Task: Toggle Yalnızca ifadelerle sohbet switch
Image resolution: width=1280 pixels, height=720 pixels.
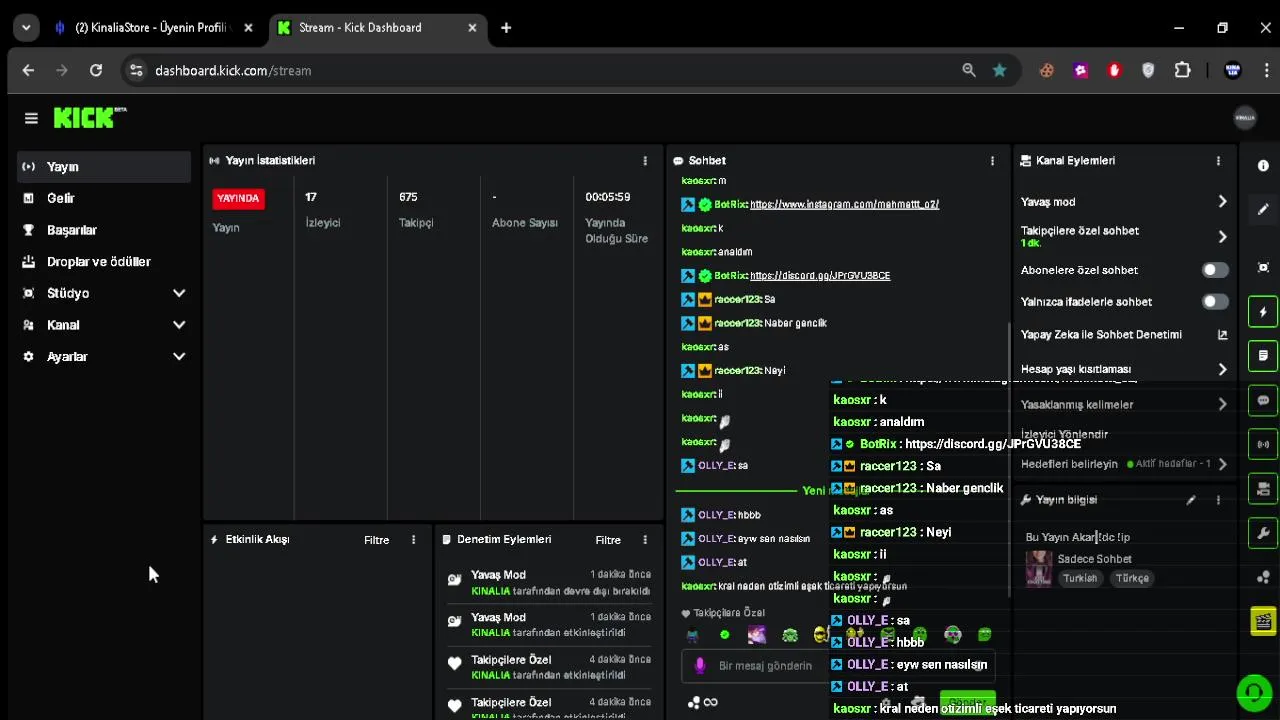Action: pos(1214,301)
